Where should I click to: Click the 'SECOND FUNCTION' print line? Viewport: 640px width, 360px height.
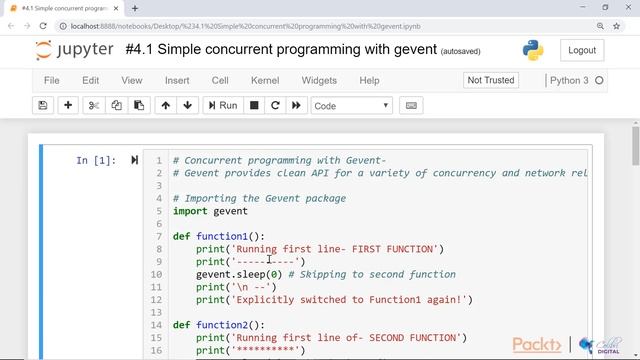[x=331, y=338]
